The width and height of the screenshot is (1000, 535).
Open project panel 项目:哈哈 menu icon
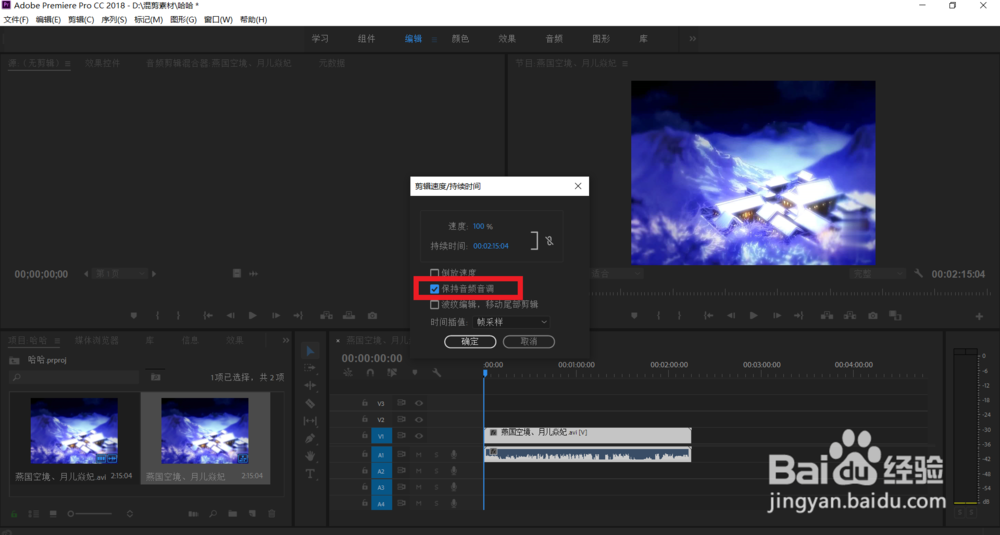pyautogui.click(x=57, y=341)
